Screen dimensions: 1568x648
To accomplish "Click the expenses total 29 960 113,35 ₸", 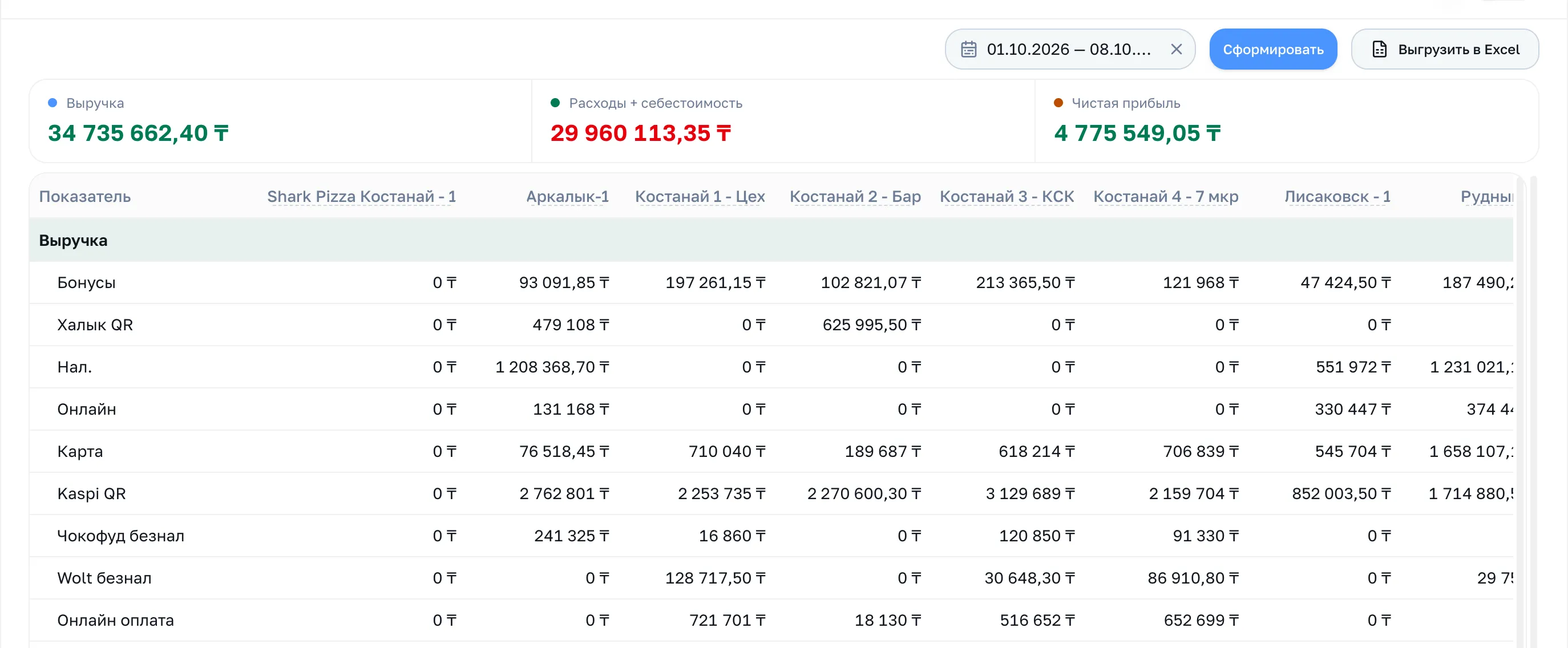I will click(640, 133).
